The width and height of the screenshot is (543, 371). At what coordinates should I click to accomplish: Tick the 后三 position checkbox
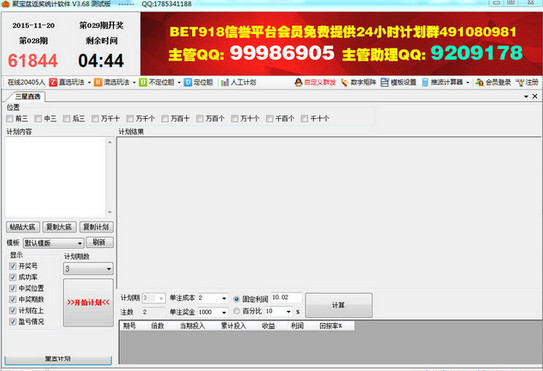tap(66, 119)
